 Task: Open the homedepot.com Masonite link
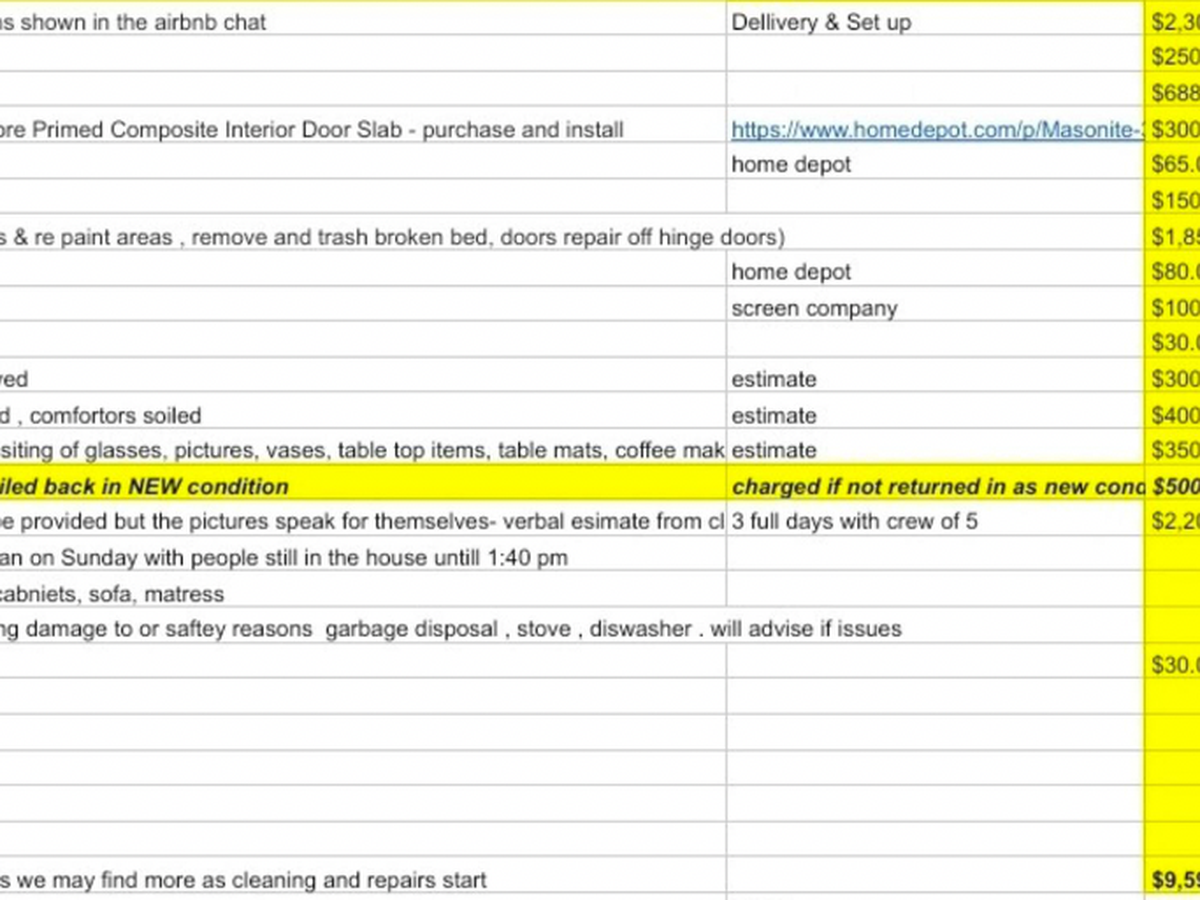tap(936, 129)
